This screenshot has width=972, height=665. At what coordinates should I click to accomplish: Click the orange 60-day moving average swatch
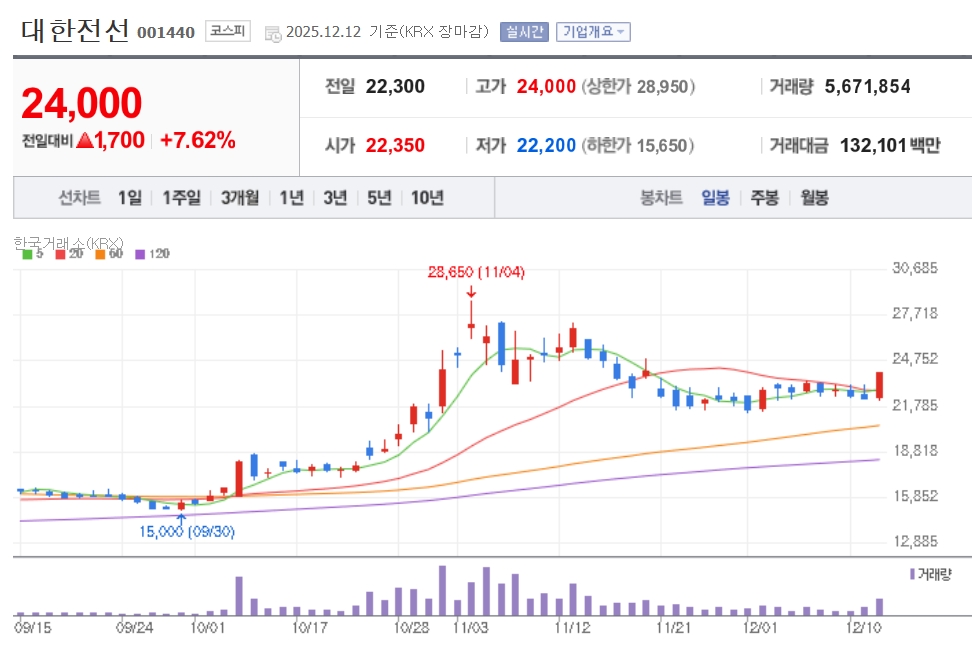click(x=100, y=254)
